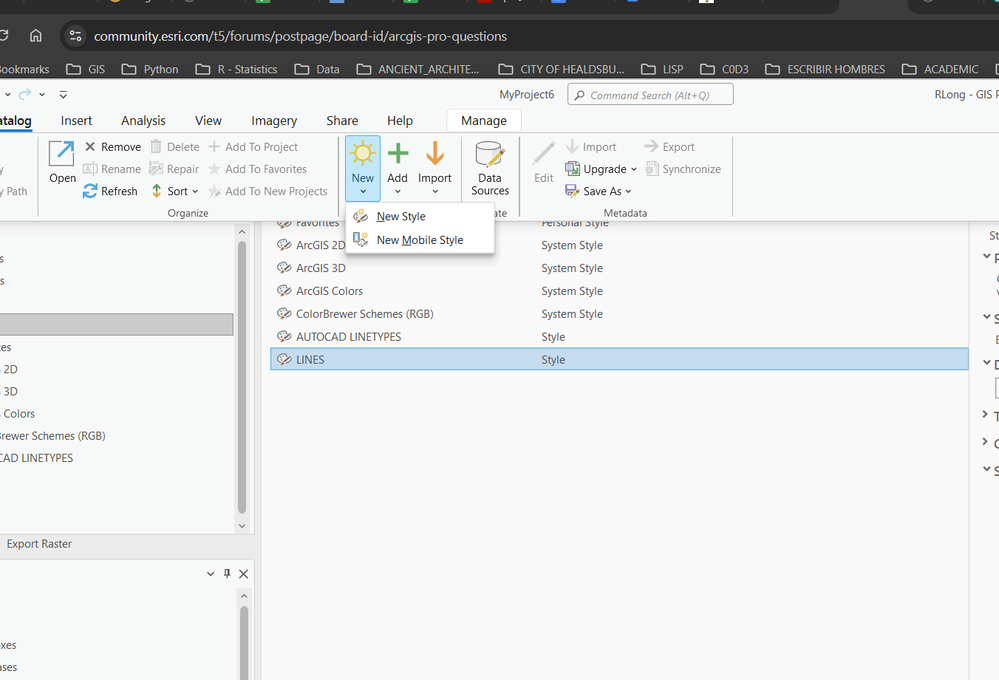Open the Redo history dropdown arrow
999x680 pixels.
[x=41, y=94]
